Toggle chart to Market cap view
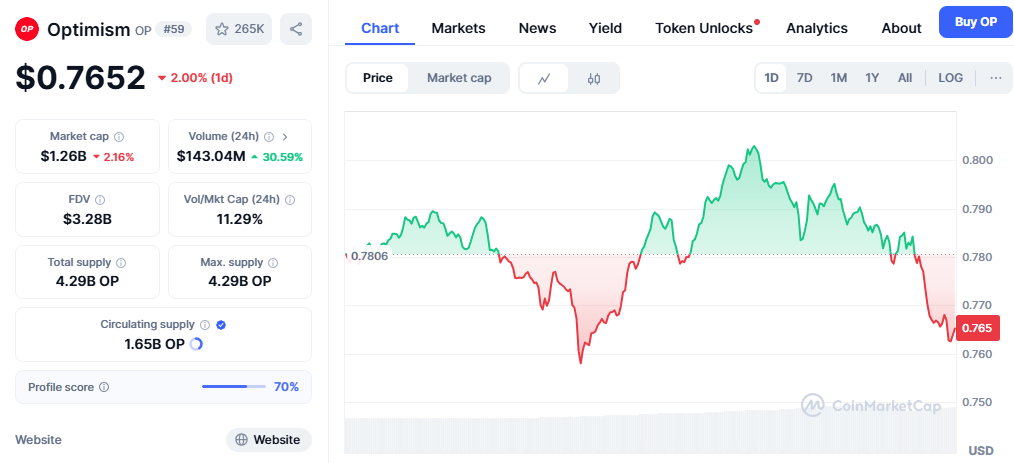 pyautogui.click(x=459, y=78)
